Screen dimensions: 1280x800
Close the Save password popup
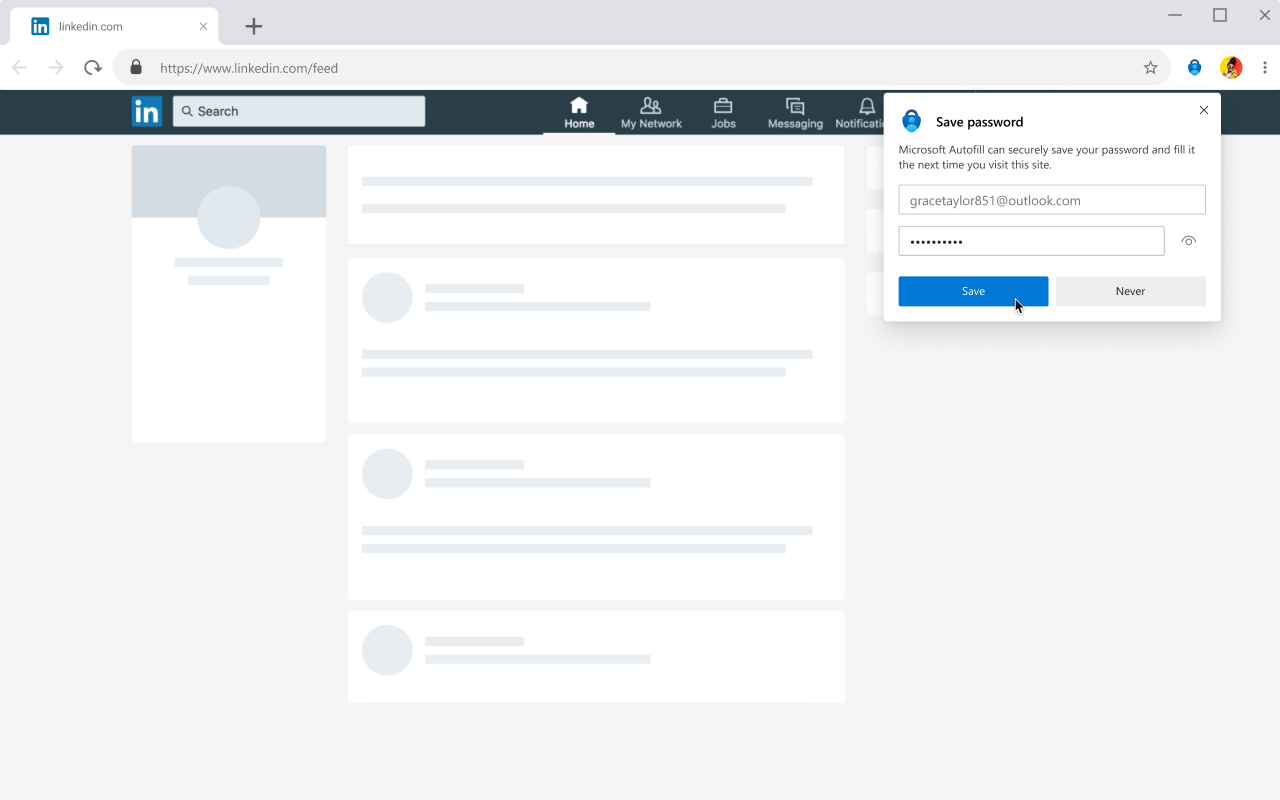(1204, 110)
